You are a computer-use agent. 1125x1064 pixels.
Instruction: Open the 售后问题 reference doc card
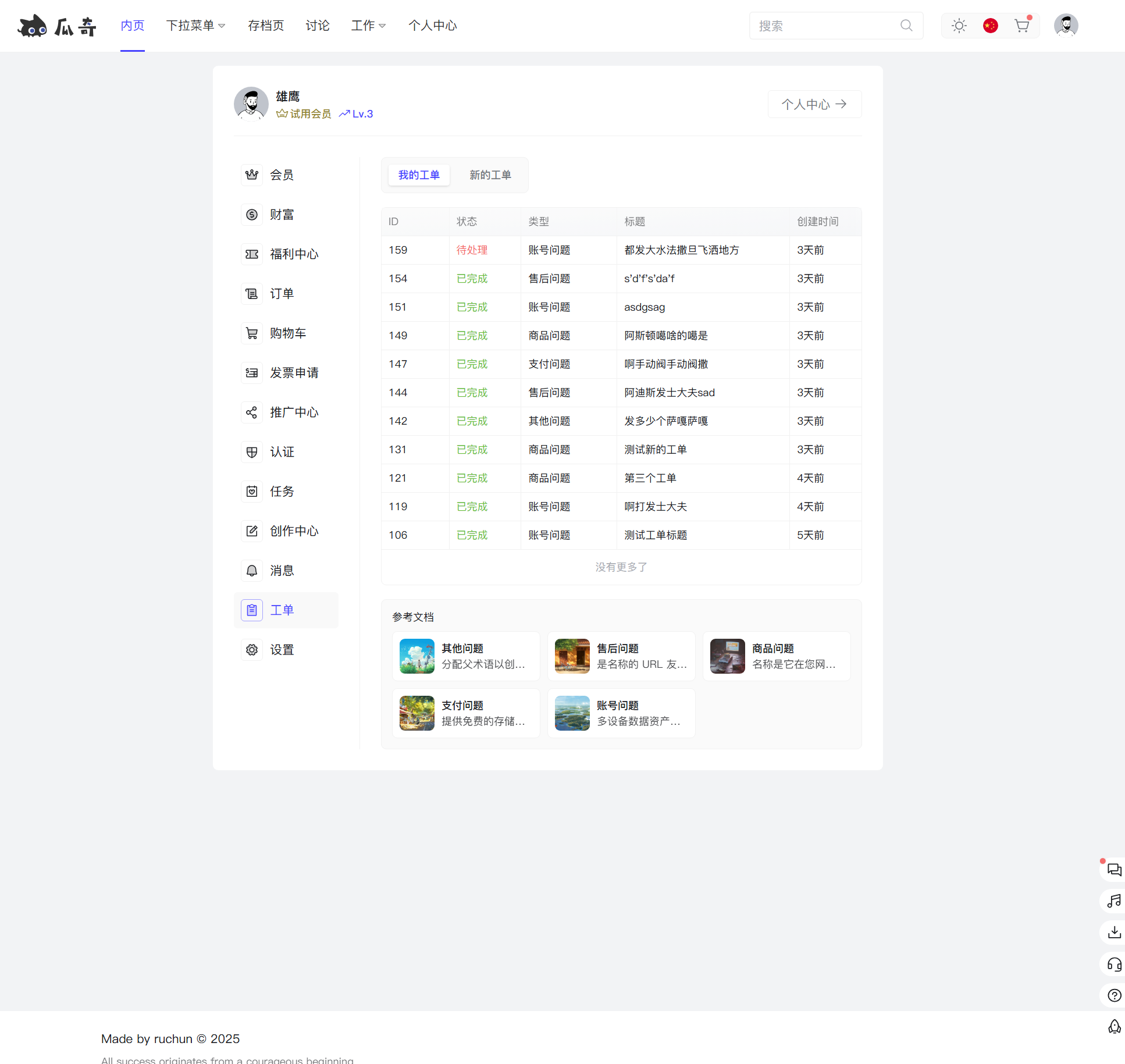click(x=621, y=656)
